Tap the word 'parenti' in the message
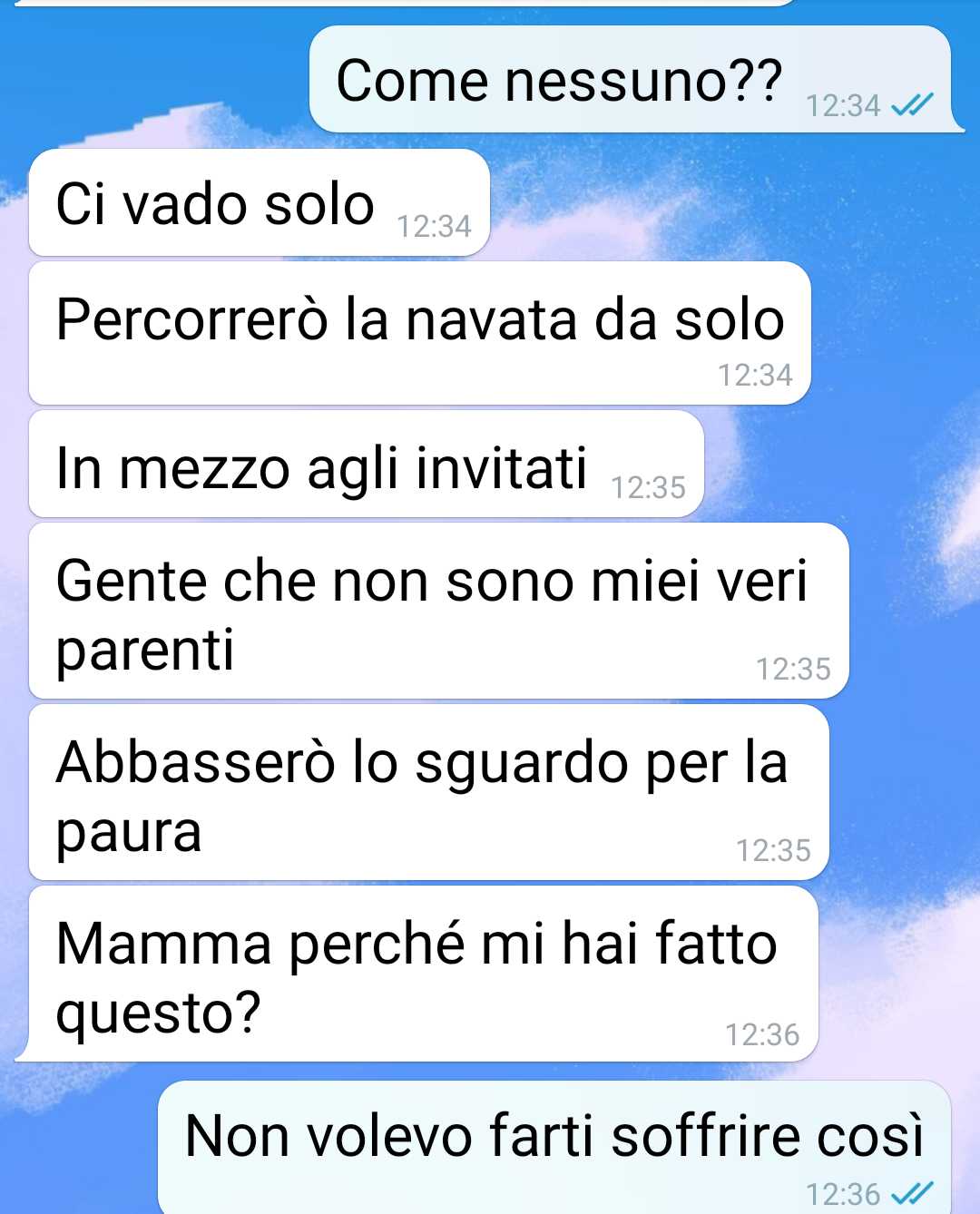This screenshot has height=1214, width=980. (145, 651)
